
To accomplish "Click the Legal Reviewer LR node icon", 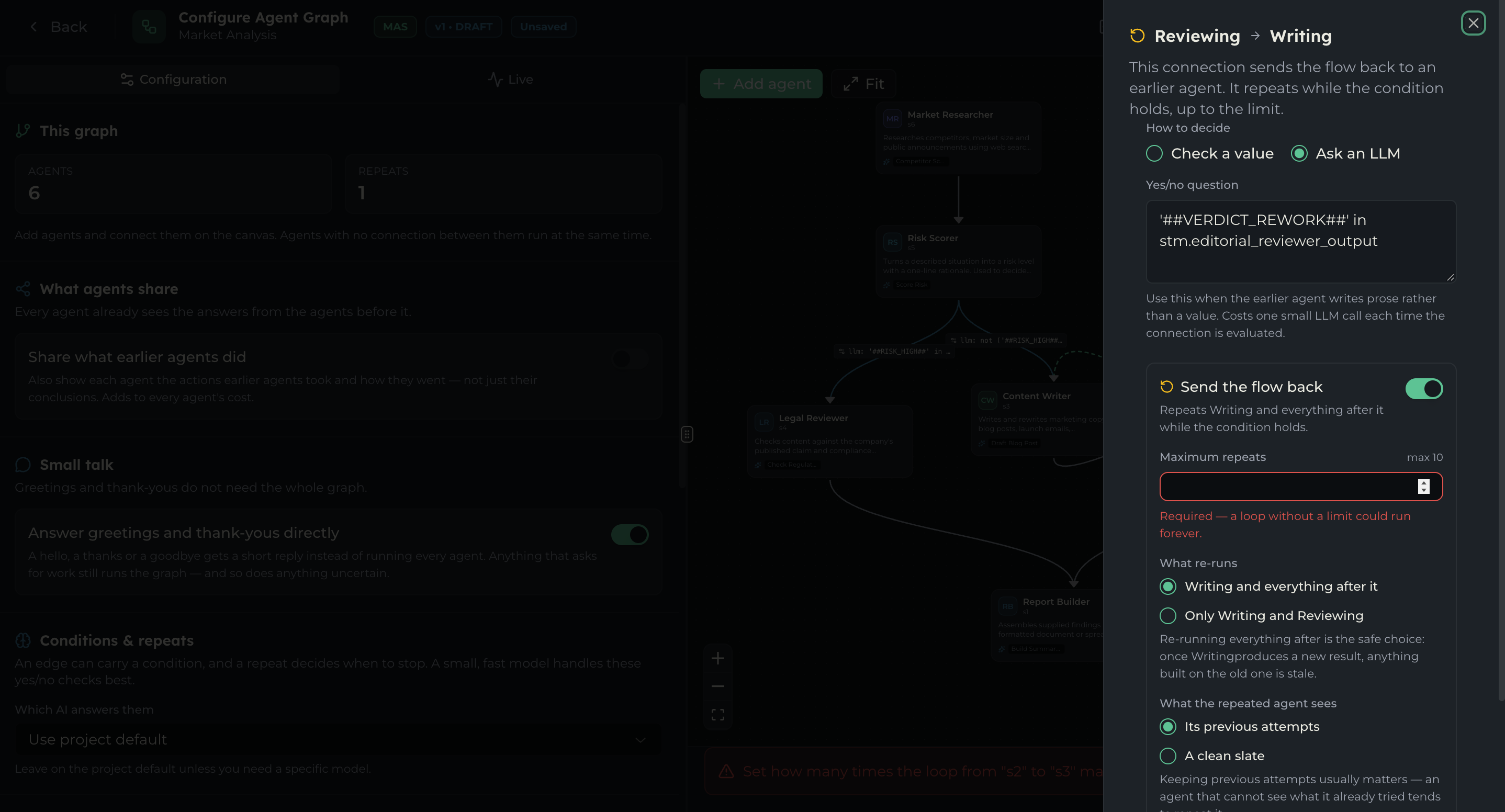I will [763, 422].
